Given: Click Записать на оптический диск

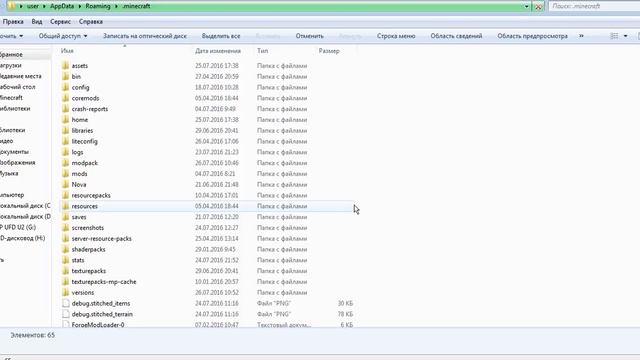Looking at the screenshot, I should point(144,36).
